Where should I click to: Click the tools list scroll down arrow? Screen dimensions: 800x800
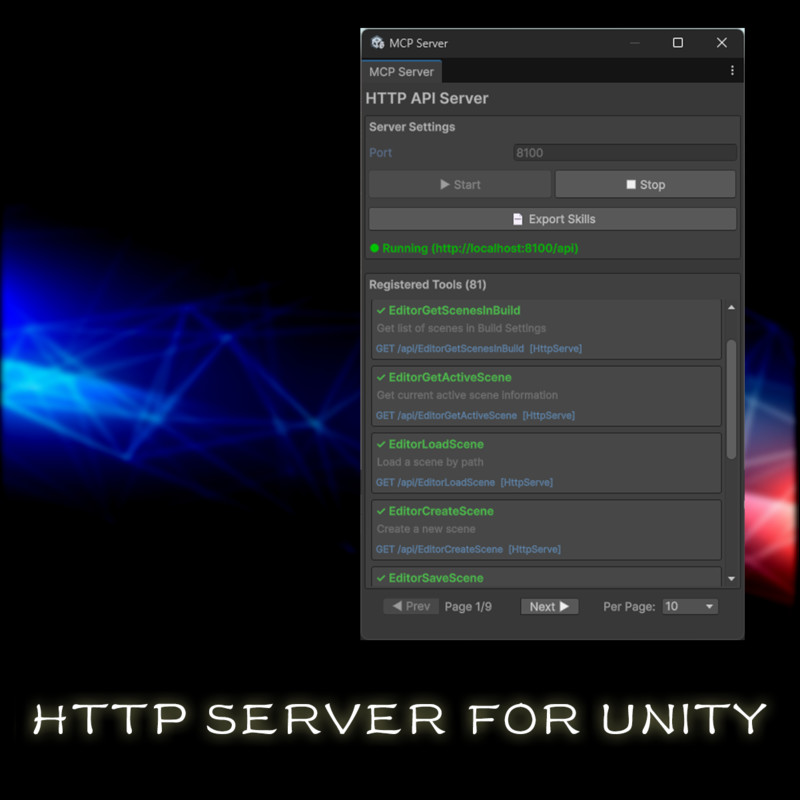point(731,579)
